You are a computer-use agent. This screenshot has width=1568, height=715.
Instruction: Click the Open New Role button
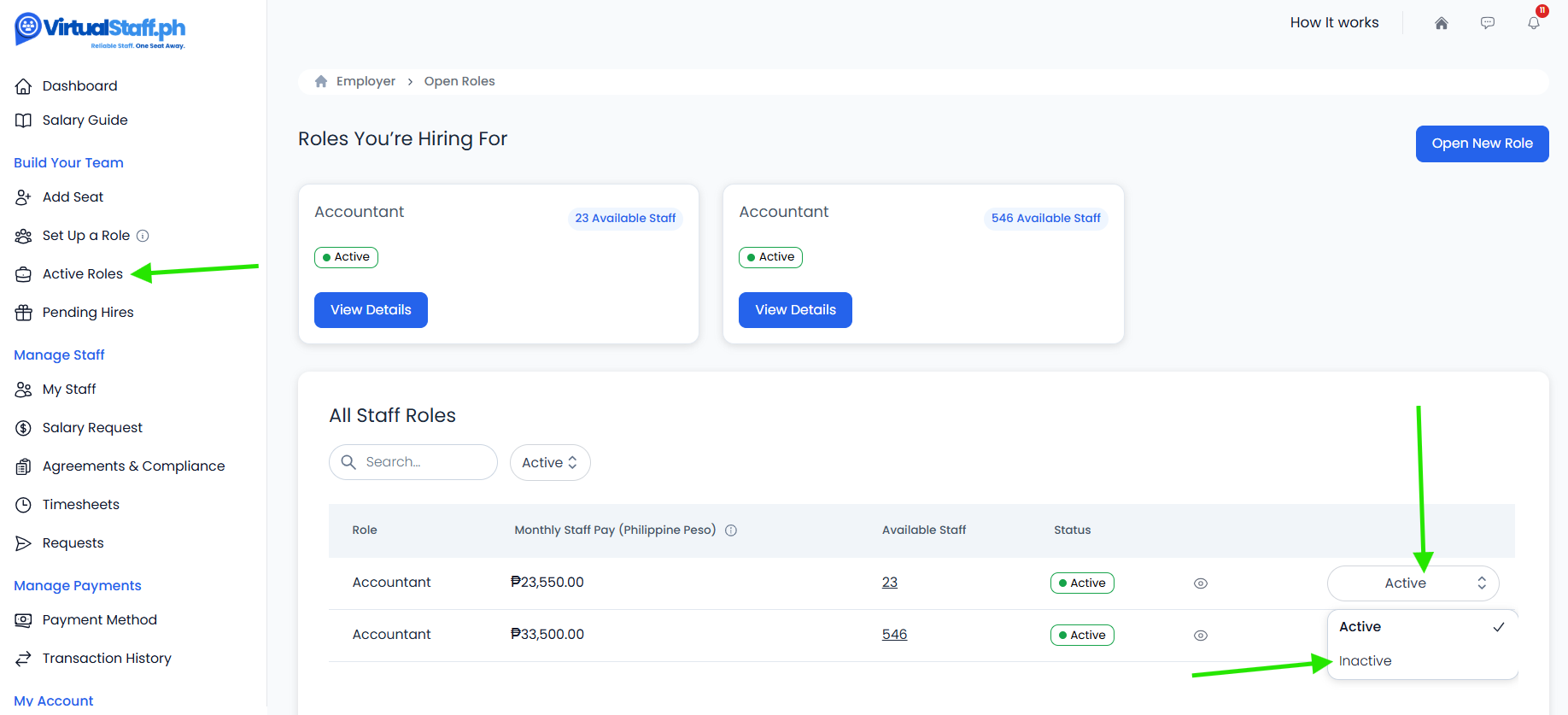(x=1482, y=144)
